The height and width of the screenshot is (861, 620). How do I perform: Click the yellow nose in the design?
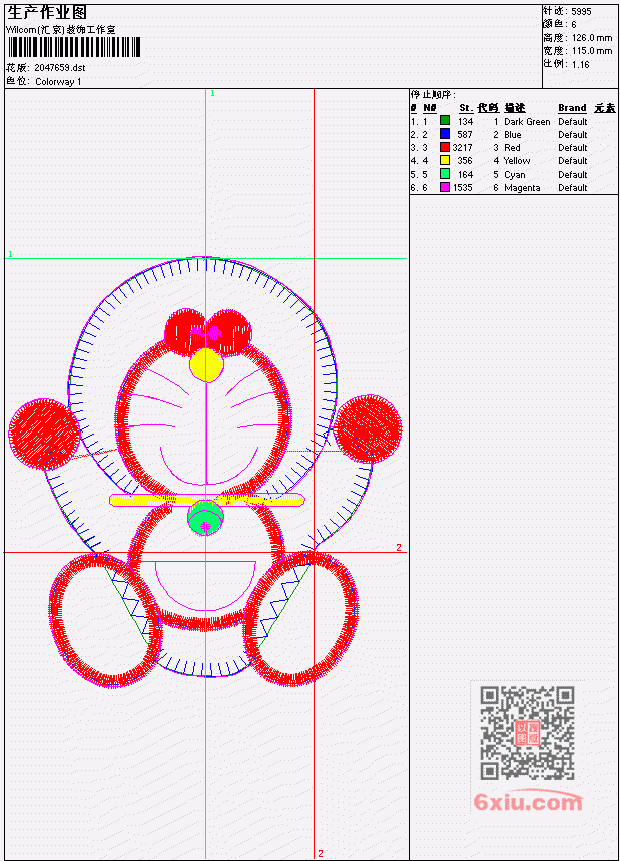pyautogui.click(x=206, y=365)
